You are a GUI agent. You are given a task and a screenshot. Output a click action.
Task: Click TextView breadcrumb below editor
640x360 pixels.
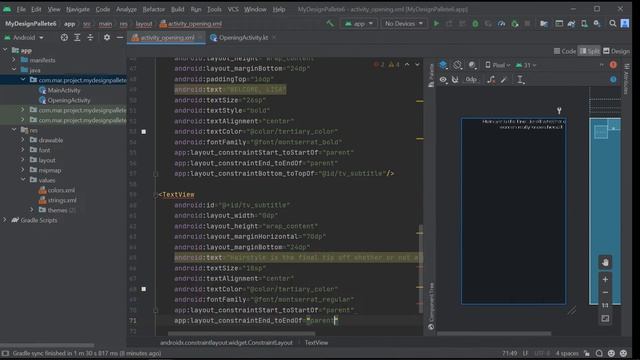point(316,342)
